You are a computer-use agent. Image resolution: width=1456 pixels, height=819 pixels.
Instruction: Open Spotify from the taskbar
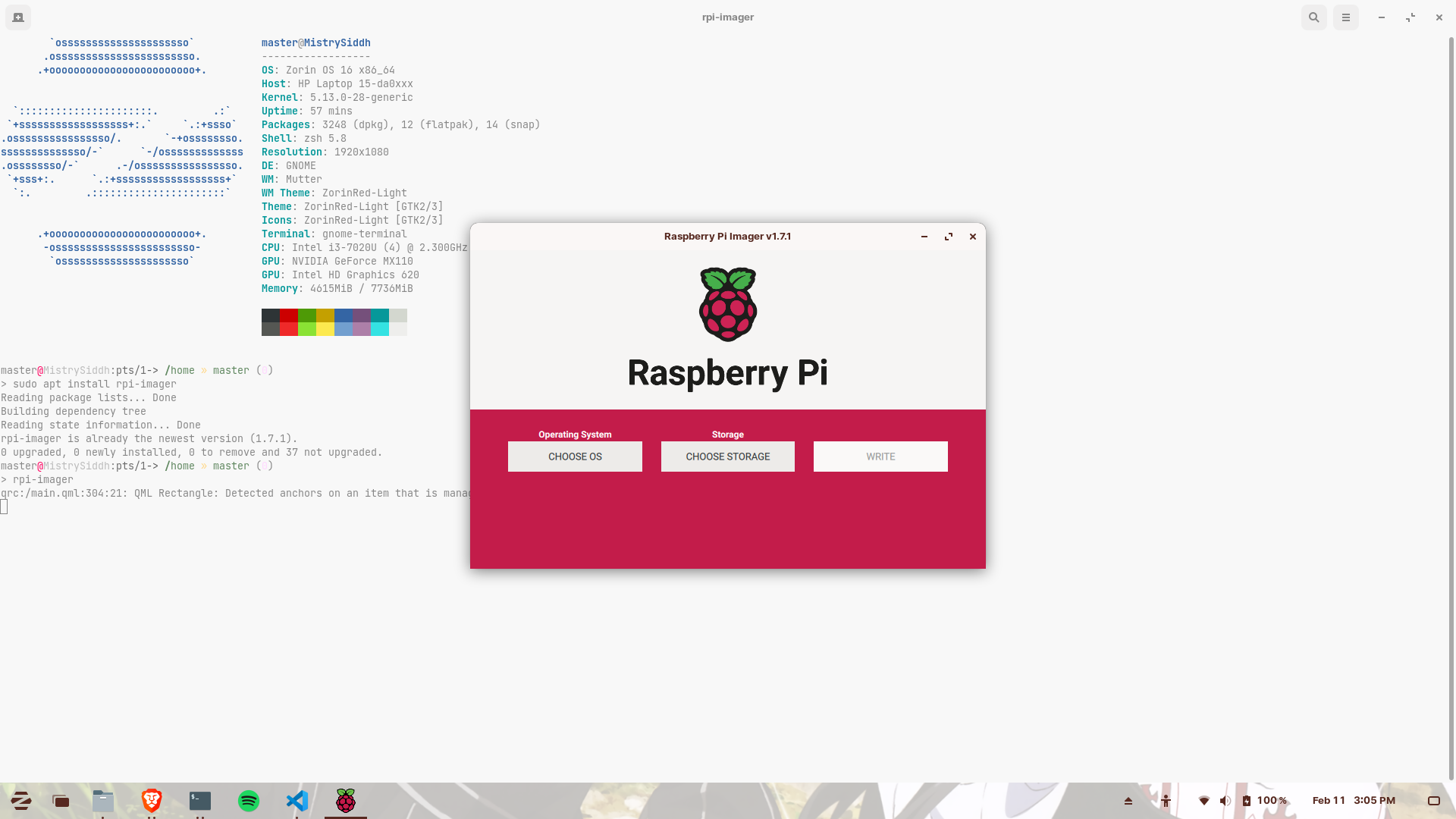[x=249, y=801]
